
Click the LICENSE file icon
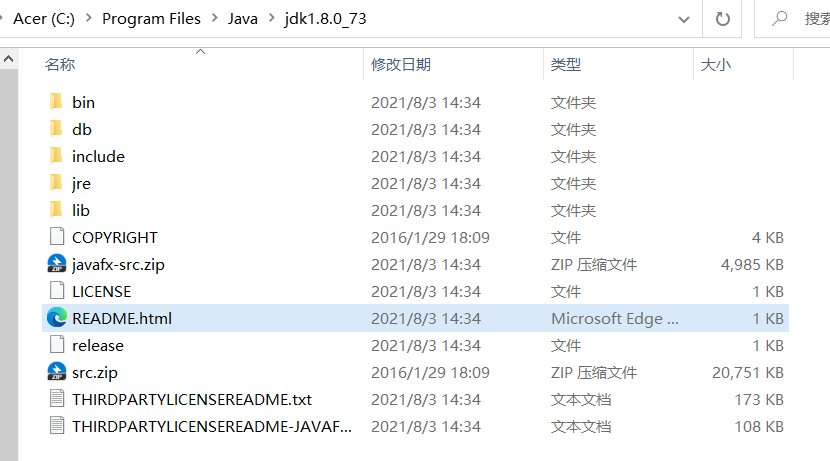(x=57, y=291)
